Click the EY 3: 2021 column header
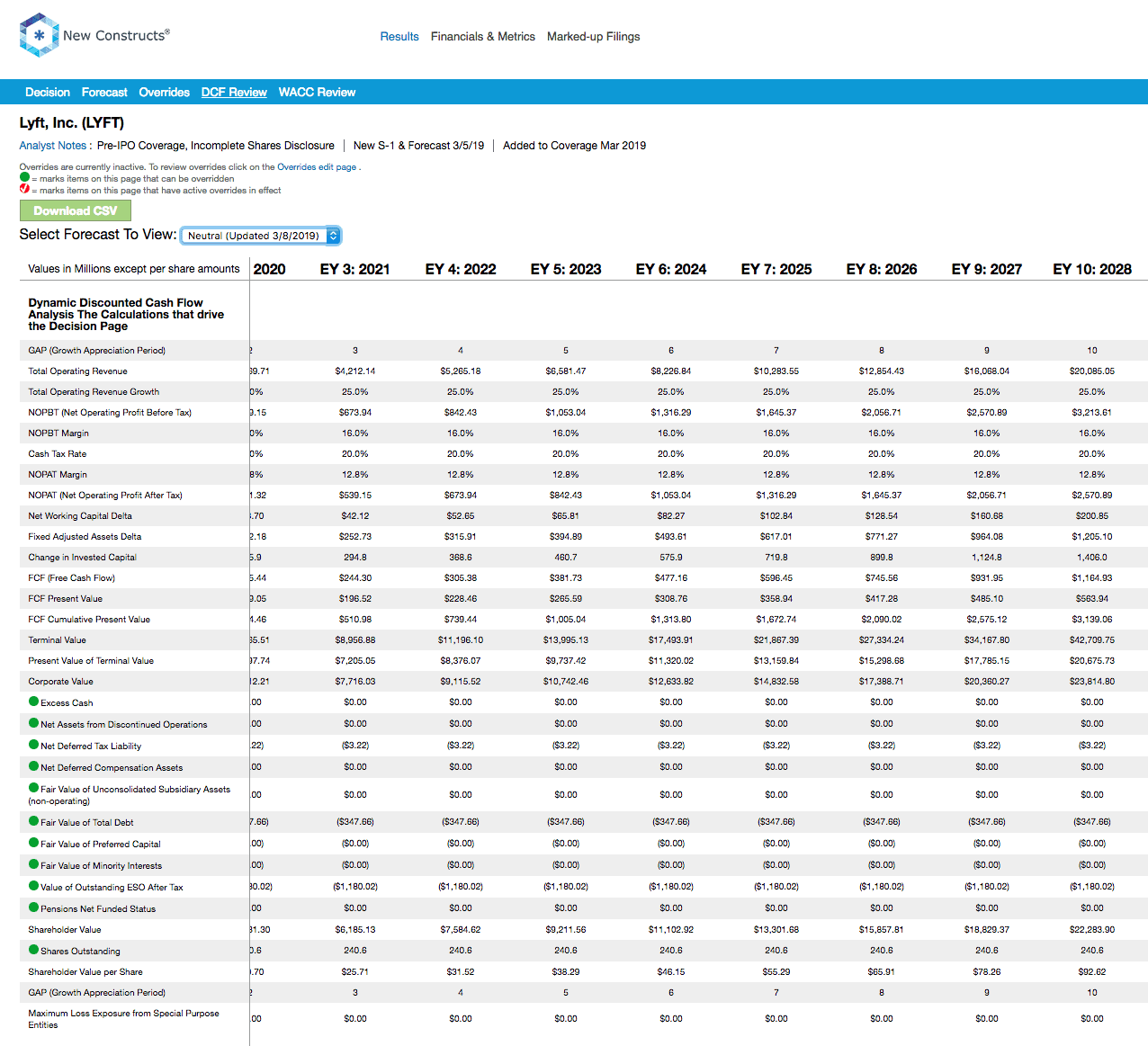This screenshot has height=1046, width=1148. tap(355, 269)
